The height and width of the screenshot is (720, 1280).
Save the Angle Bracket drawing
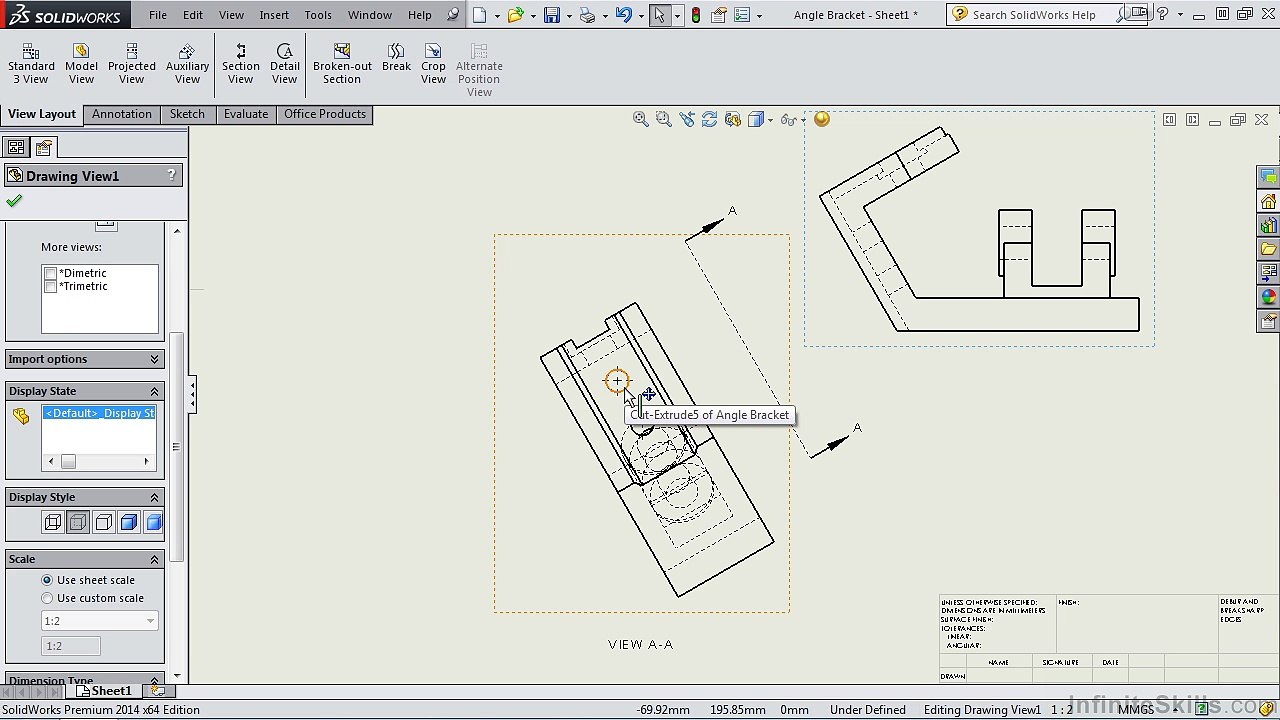[x=551, y=15]
